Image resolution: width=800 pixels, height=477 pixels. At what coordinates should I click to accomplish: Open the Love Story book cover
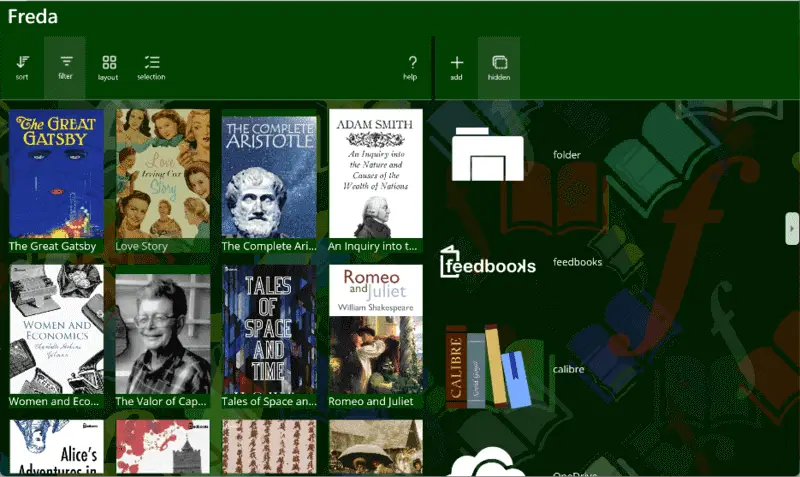pyautogui.click(x=163, y=173)
